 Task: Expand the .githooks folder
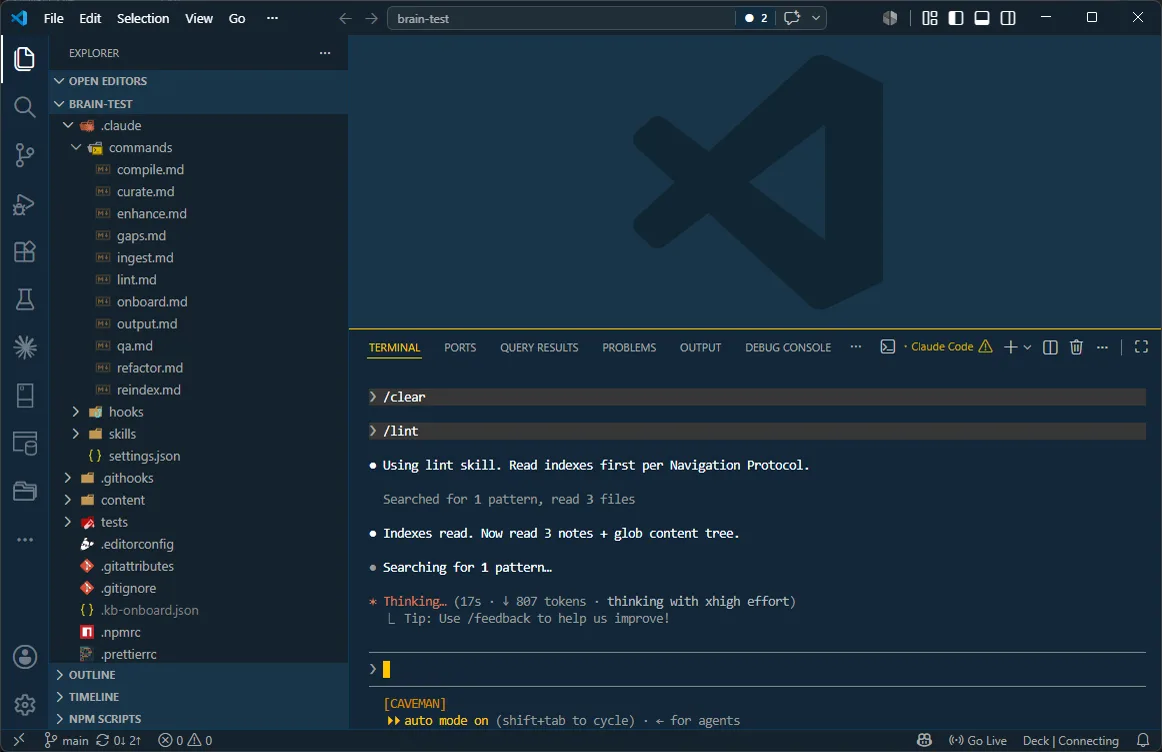coord(68,478)
